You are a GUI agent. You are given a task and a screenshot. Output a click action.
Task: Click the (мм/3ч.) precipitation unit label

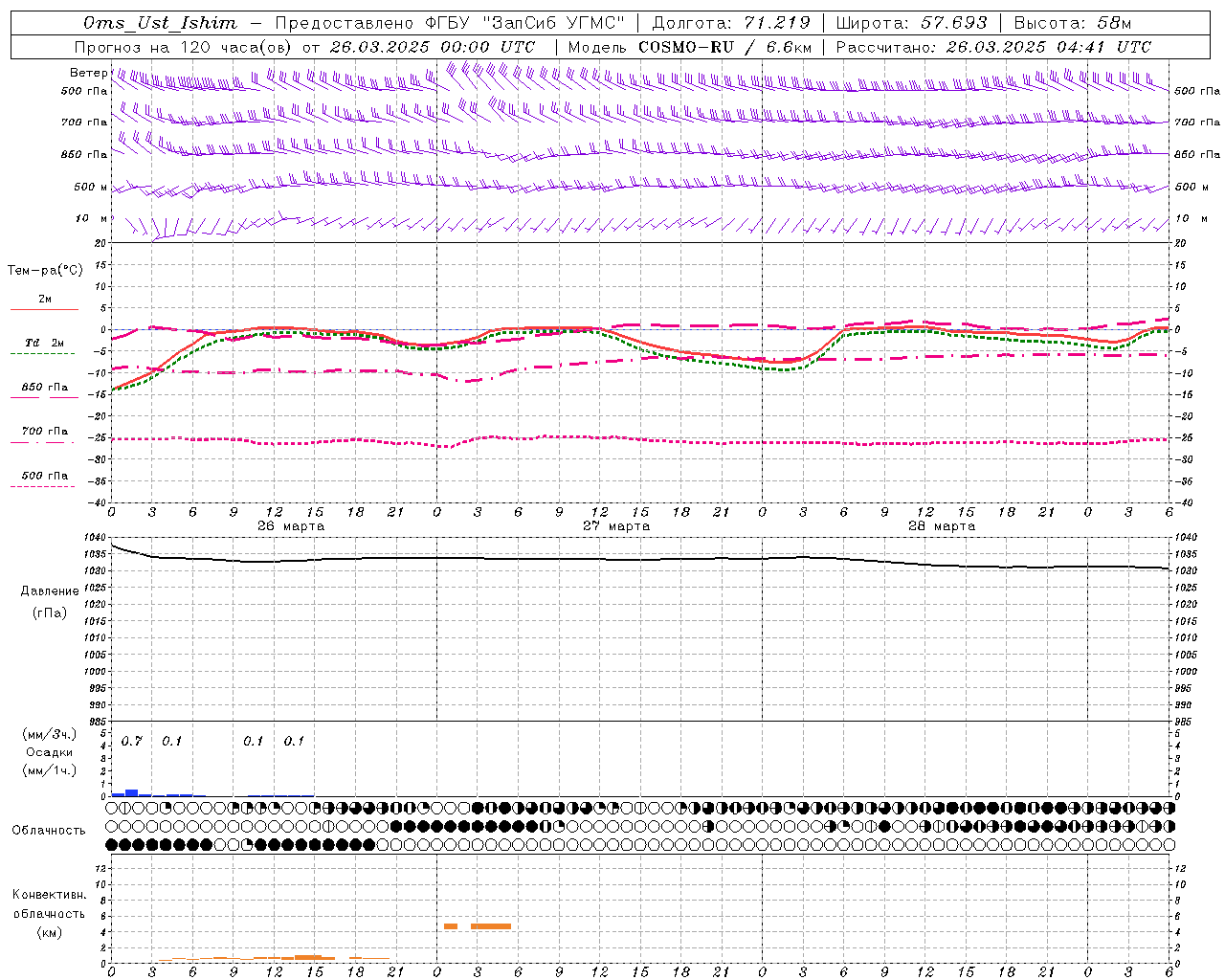point(49,734)
